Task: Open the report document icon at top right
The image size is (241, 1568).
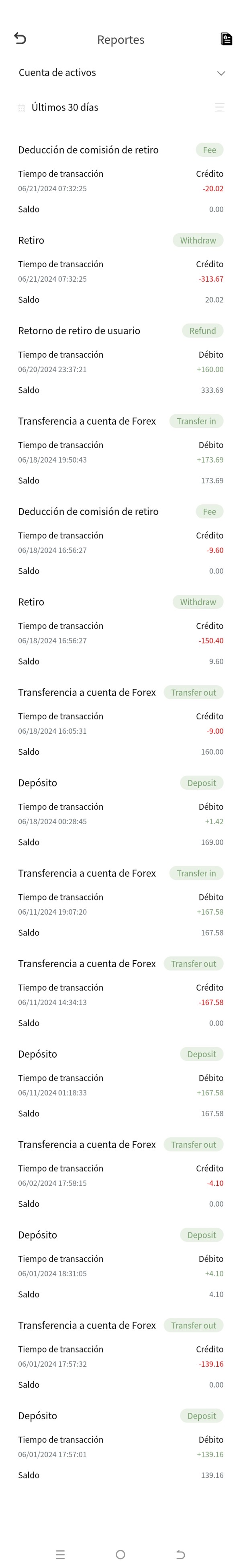Action: [x=227, y=39]
